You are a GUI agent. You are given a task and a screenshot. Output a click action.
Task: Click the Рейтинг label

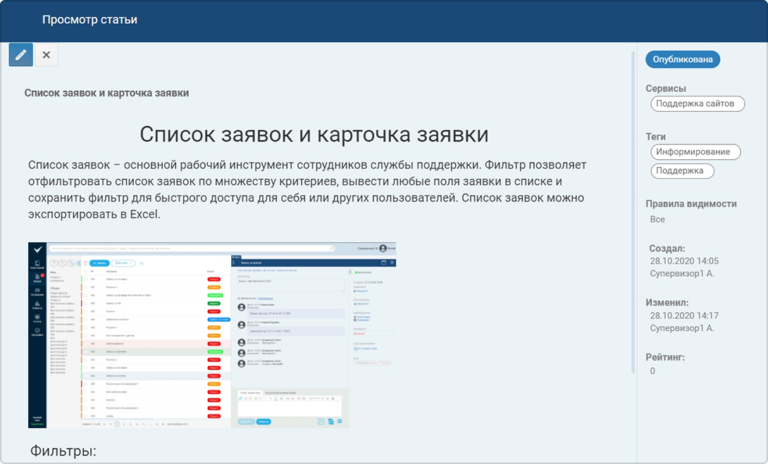point(665,358)
